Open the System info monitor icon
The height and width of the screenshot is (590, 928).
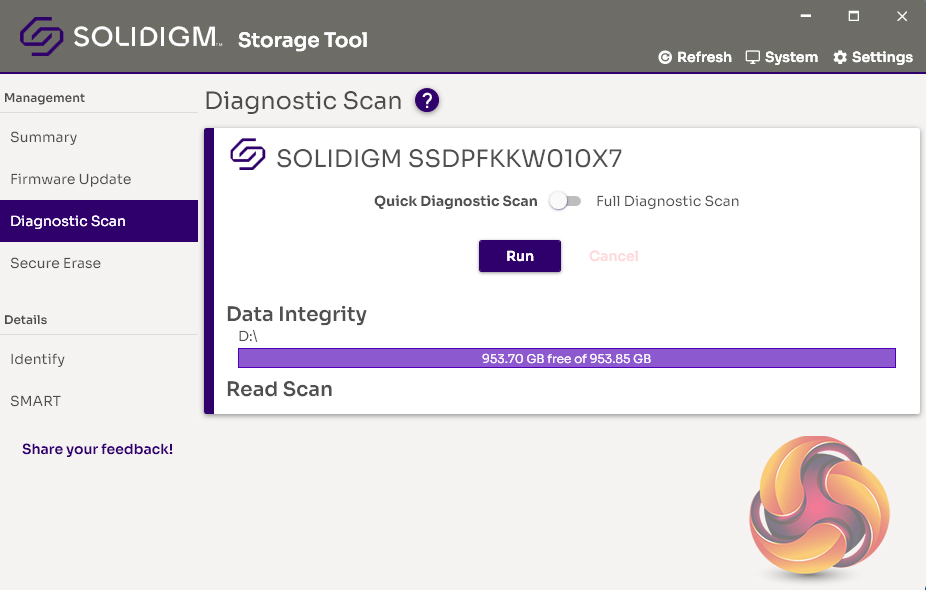point(753,58)
